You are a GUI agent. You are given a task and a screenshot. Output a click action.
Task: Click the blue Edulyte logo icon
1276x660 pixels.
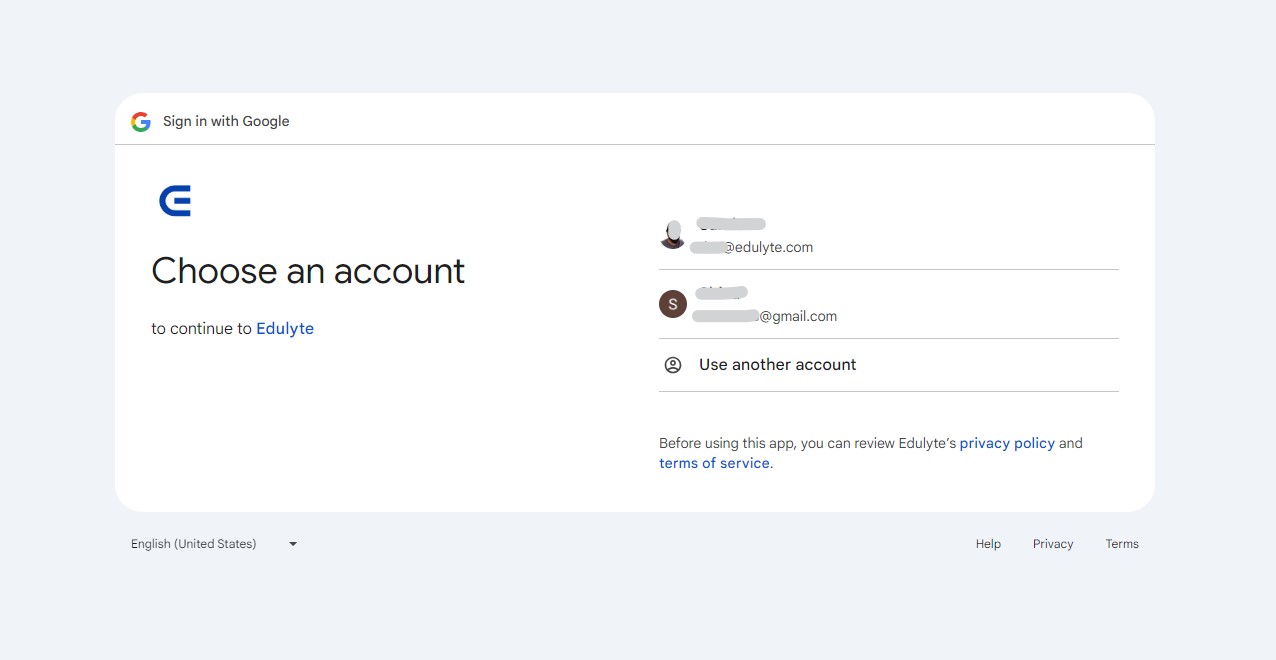pyautogui.click(x=175, y=201)
